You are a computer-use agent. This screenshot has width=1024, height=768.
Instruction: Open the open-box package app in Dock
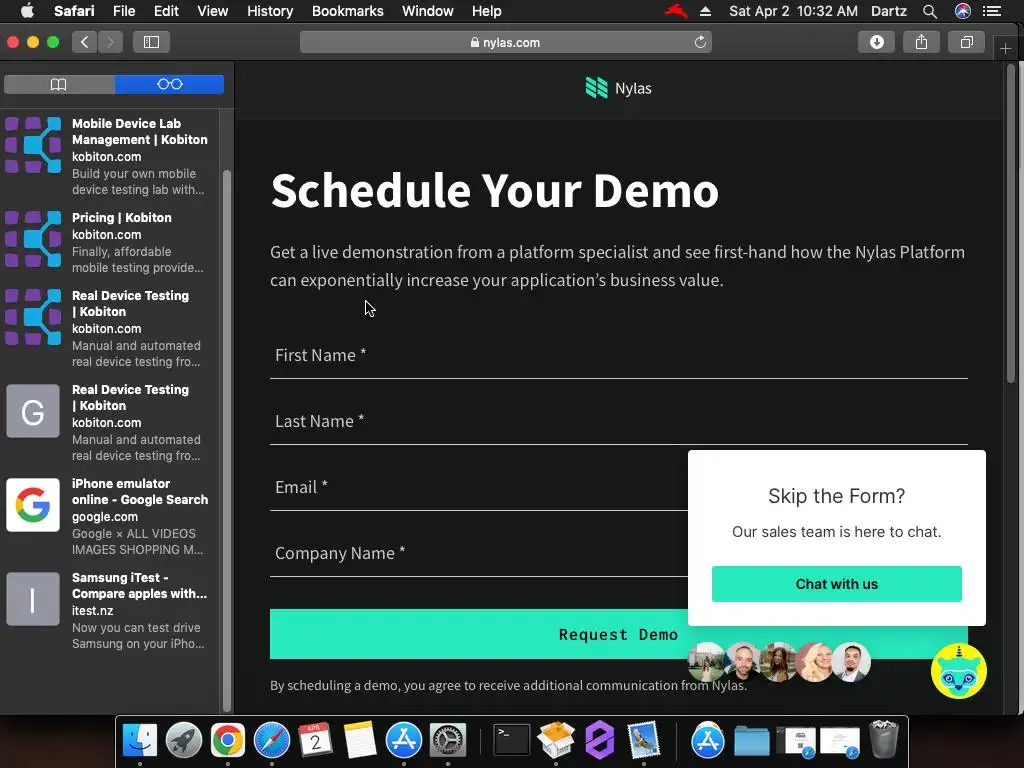pyautogui.click(x=556, y=741)
